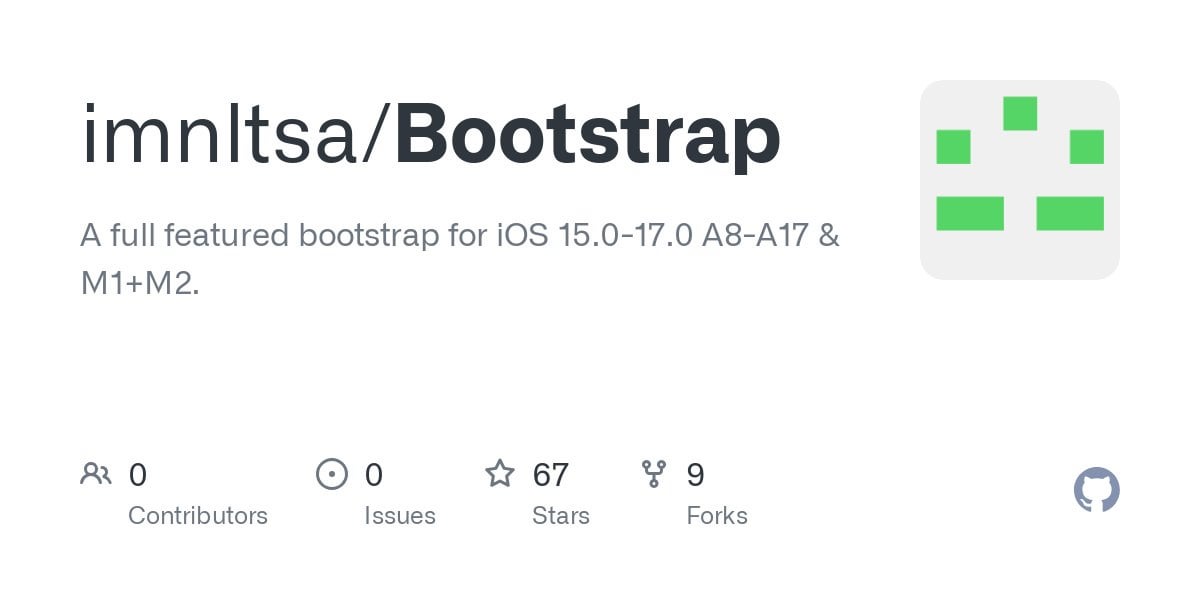Screen dimensions: 1200x600
Task: Click the bottom-left green rectangle in avatar
Action: tap(970, 213)
